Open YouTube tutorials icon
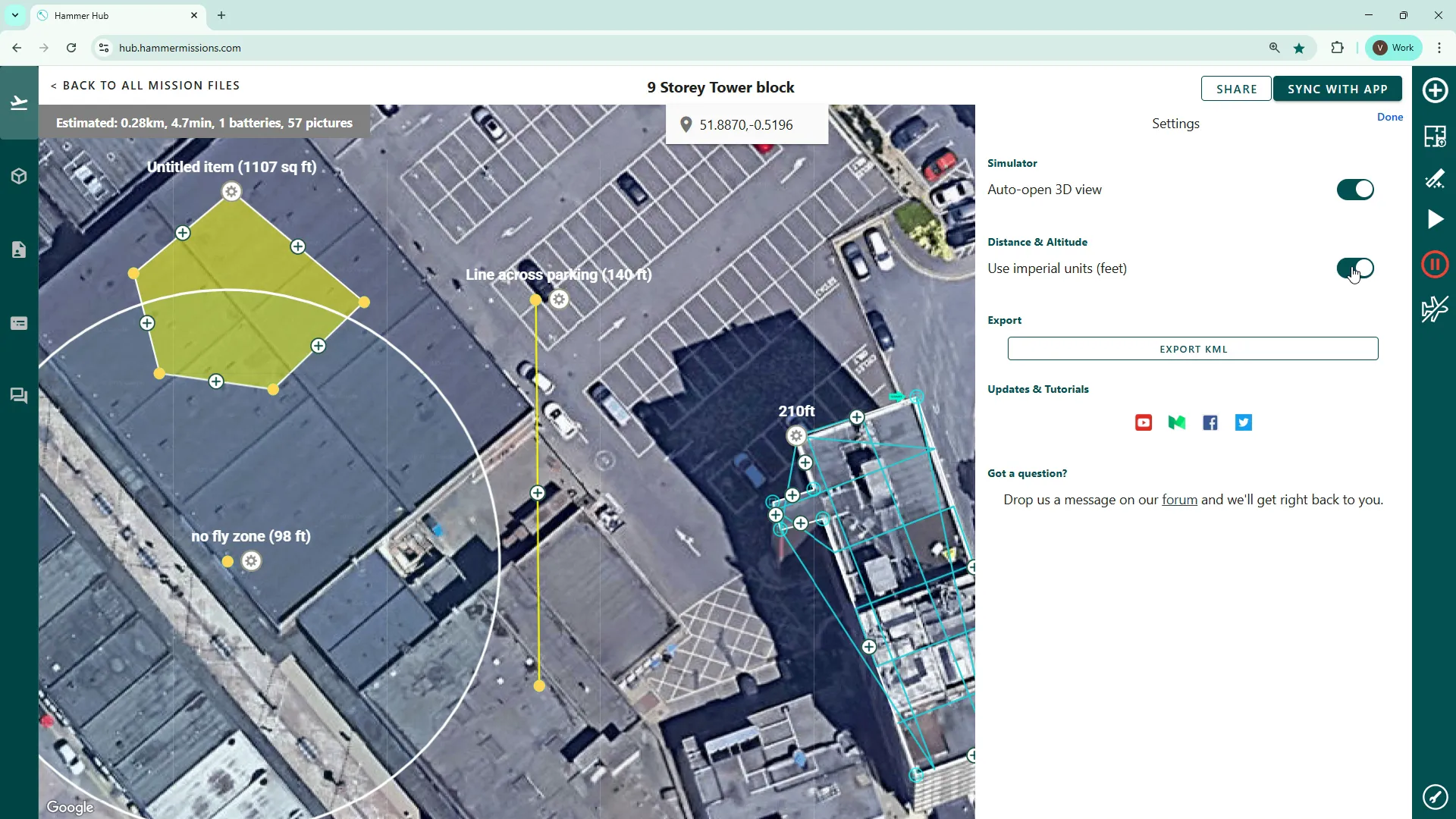Viewport: 1456px width, 819px height. coord(1144,423)
